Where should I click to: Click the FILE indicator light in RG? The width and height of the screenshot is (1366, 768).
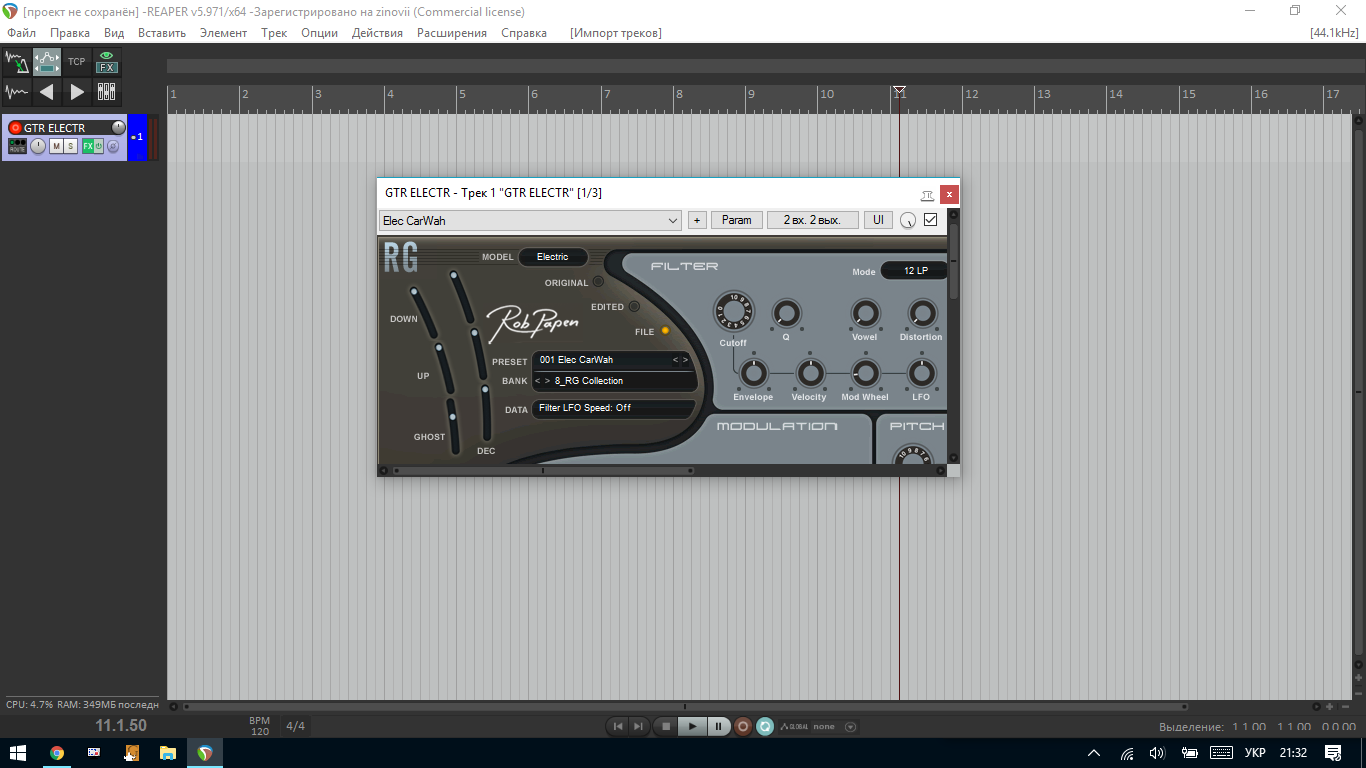pos(665,331)
